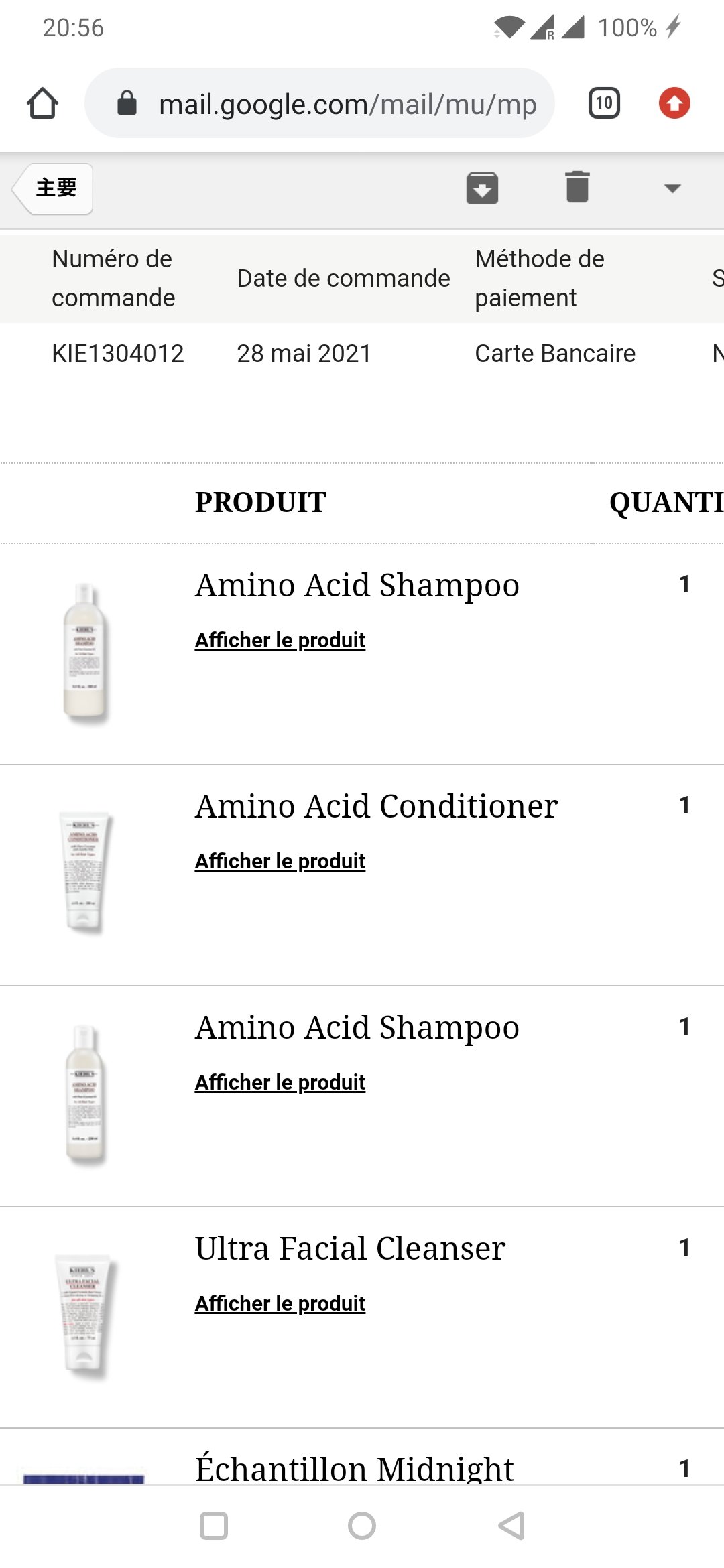This screenshot has height=1568, width=724.
Task: Tap the red update arrow icon
Action: (x=674, y=103)
